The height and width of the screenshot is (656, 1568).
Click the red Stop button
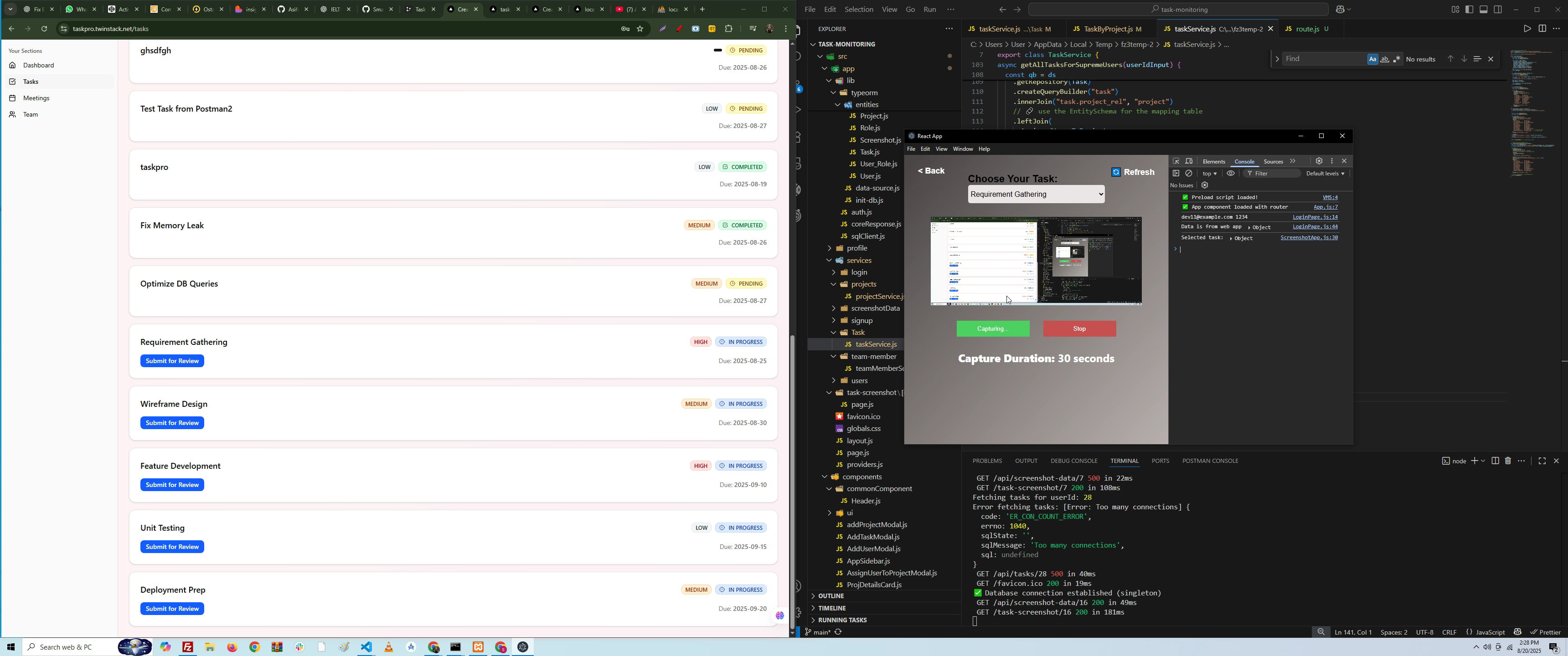1079,329
